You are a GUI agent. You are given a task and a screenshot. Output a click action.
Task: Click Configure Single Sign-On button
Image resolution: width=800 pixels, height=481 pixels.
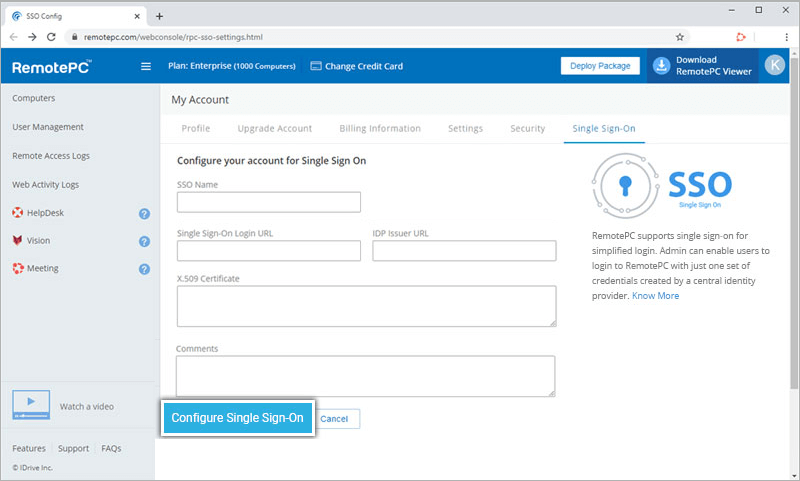[237, 418]
